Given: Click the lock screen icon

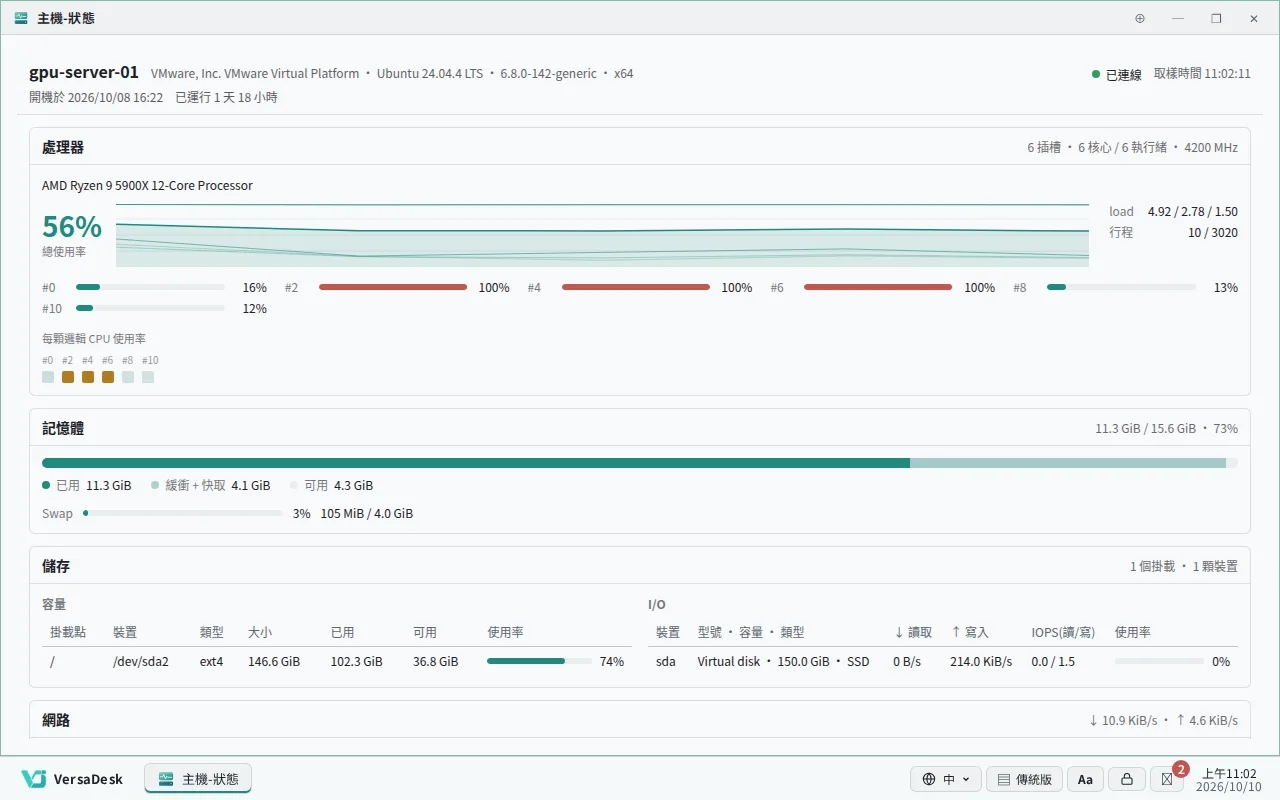Looking at the screenshot, I should [x=1127, y=779].
